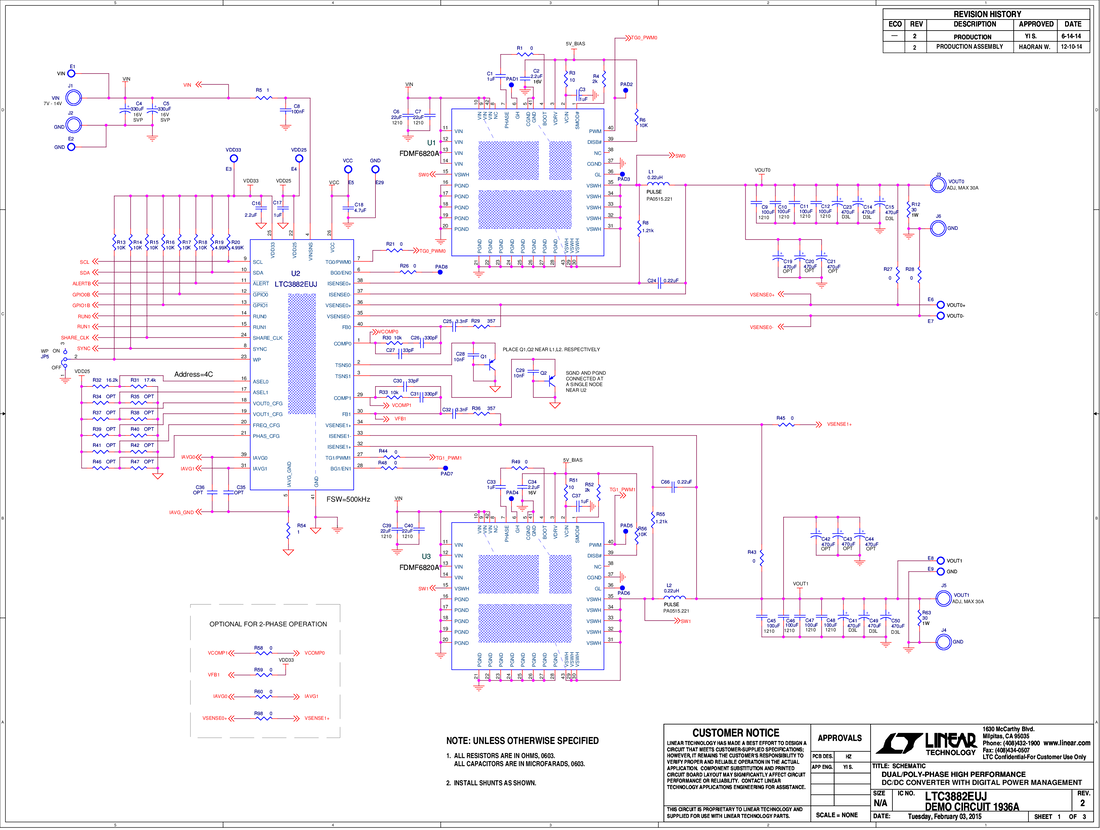
Task: Click the Linear Technology logo
Action: pos(926,744)
